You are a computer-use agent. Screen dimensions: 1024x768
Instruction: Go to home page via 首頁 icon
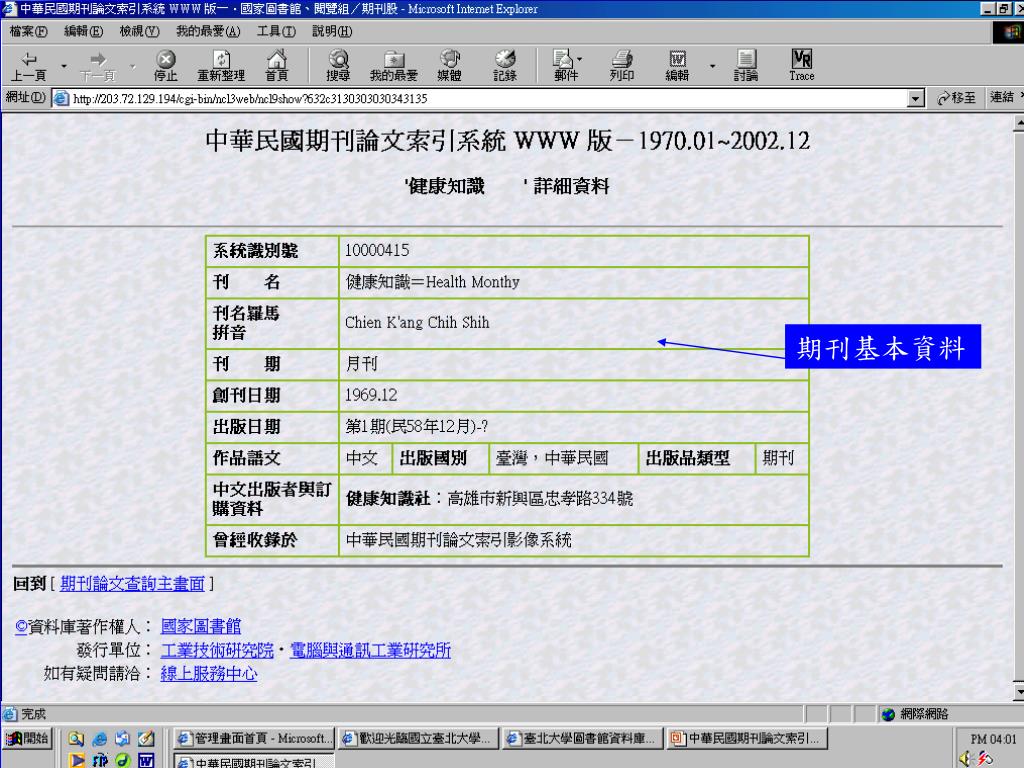(x=277, y=66)
